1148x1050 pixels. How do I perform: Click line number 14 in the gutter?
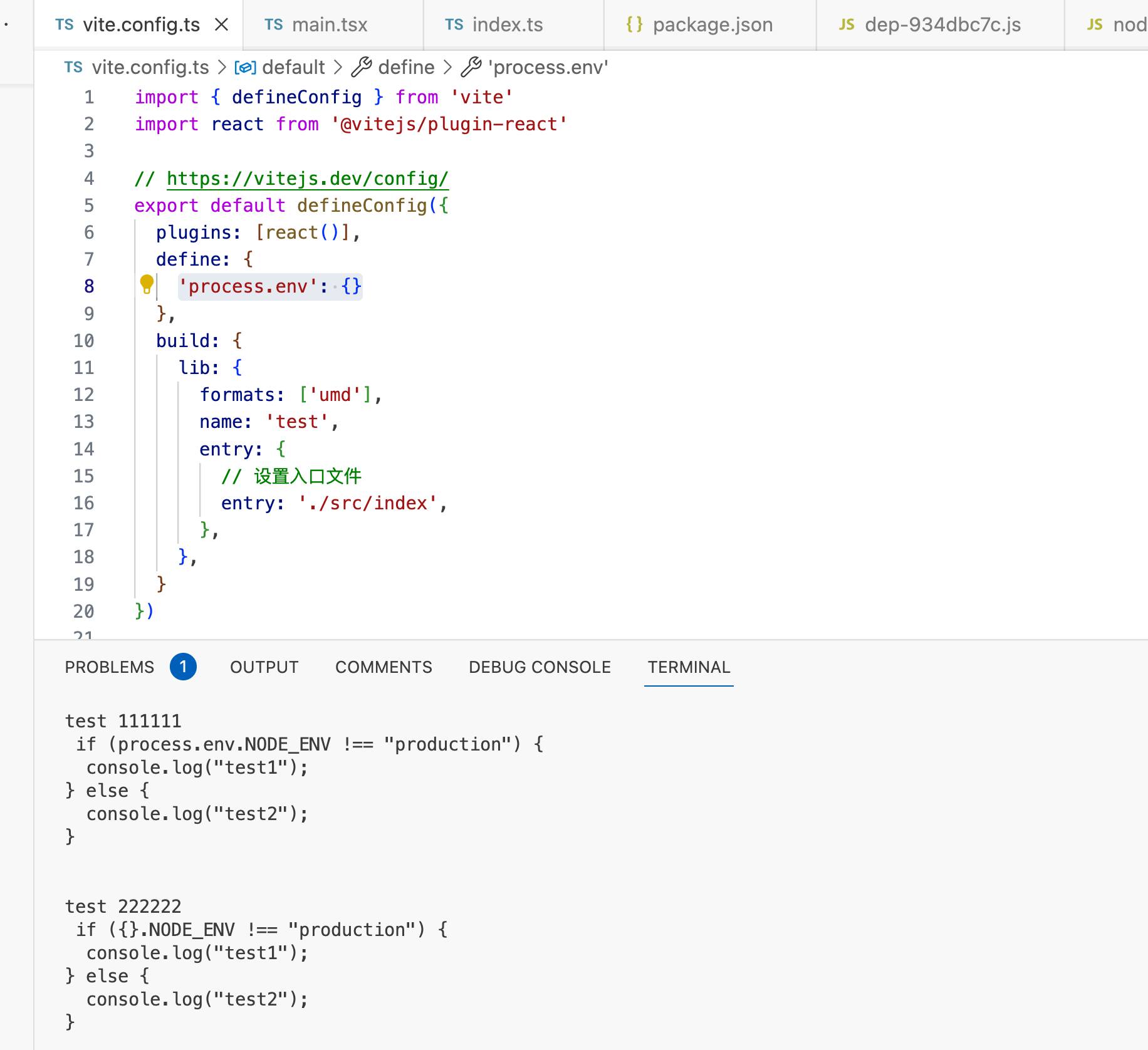point(84,449)
